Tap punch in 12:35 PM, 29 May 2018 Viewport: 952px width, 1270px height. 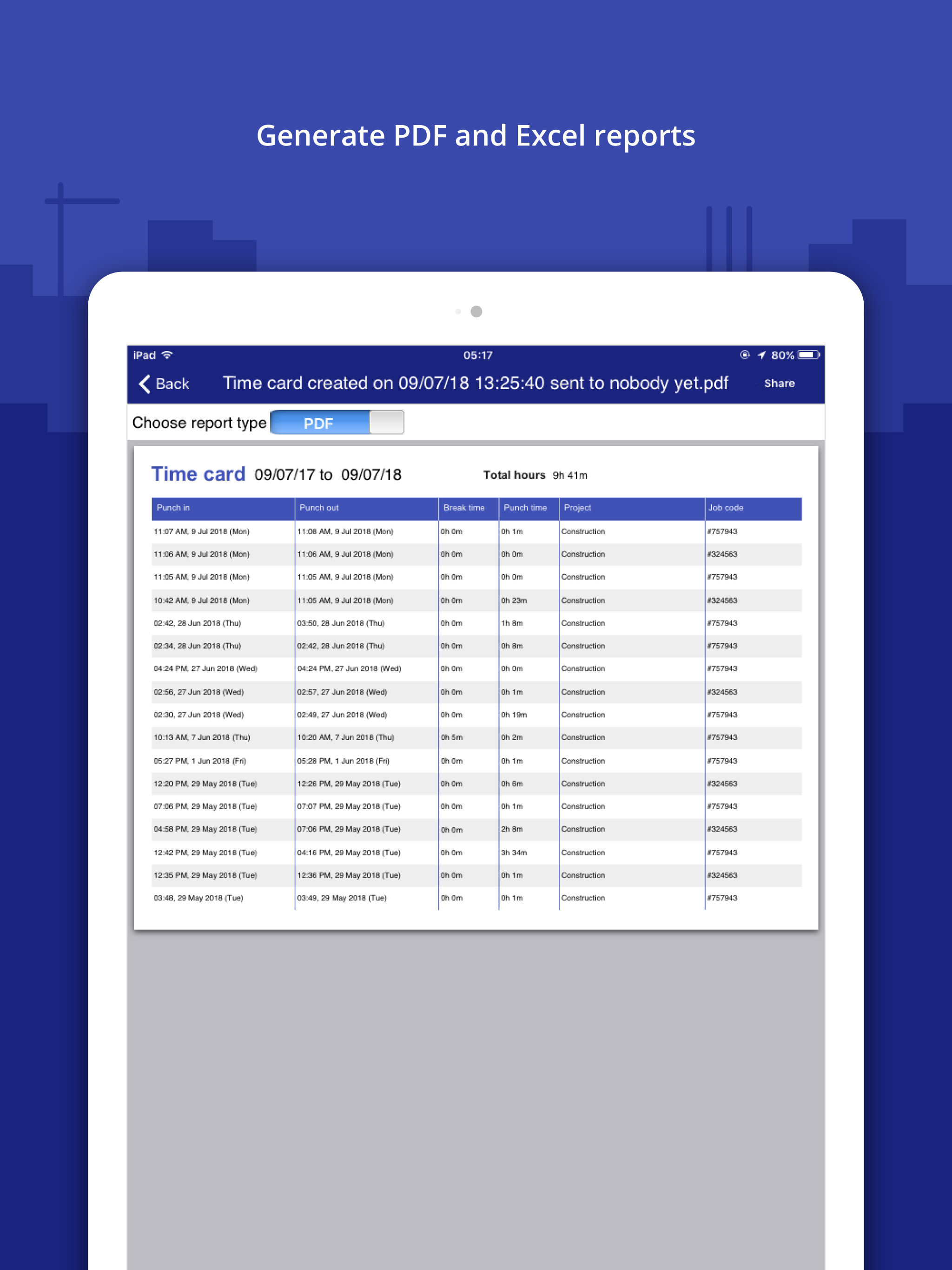(x=205, y=875)
